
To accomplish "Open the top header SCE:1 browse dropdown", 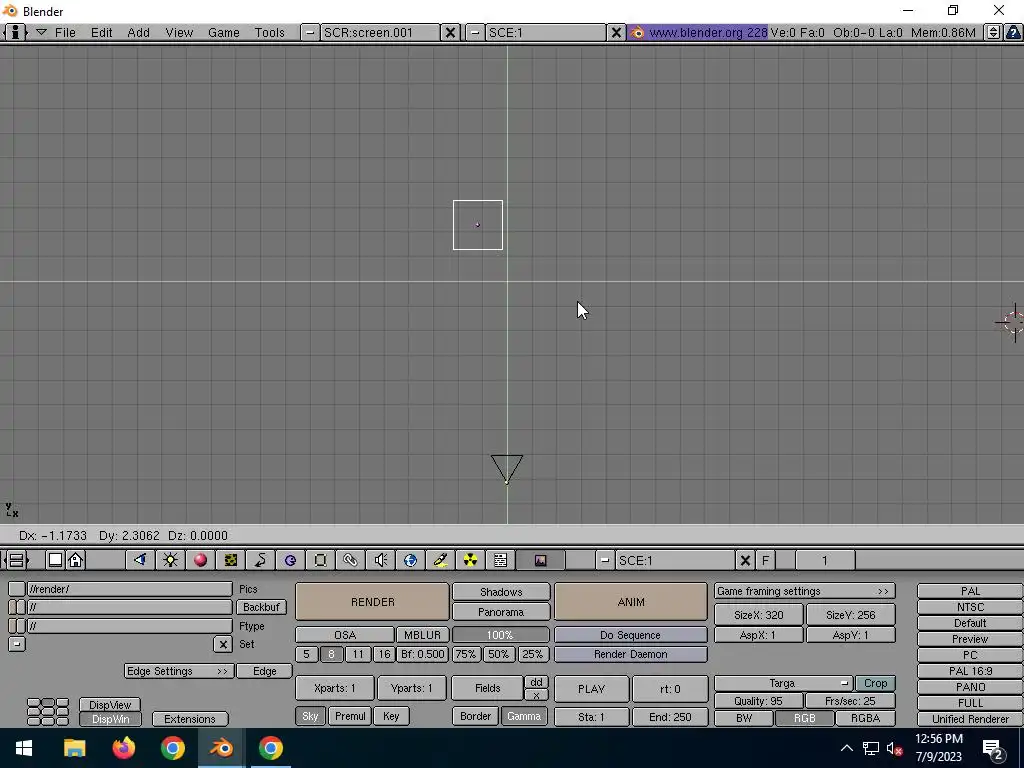I will click(x=475, y=32).
